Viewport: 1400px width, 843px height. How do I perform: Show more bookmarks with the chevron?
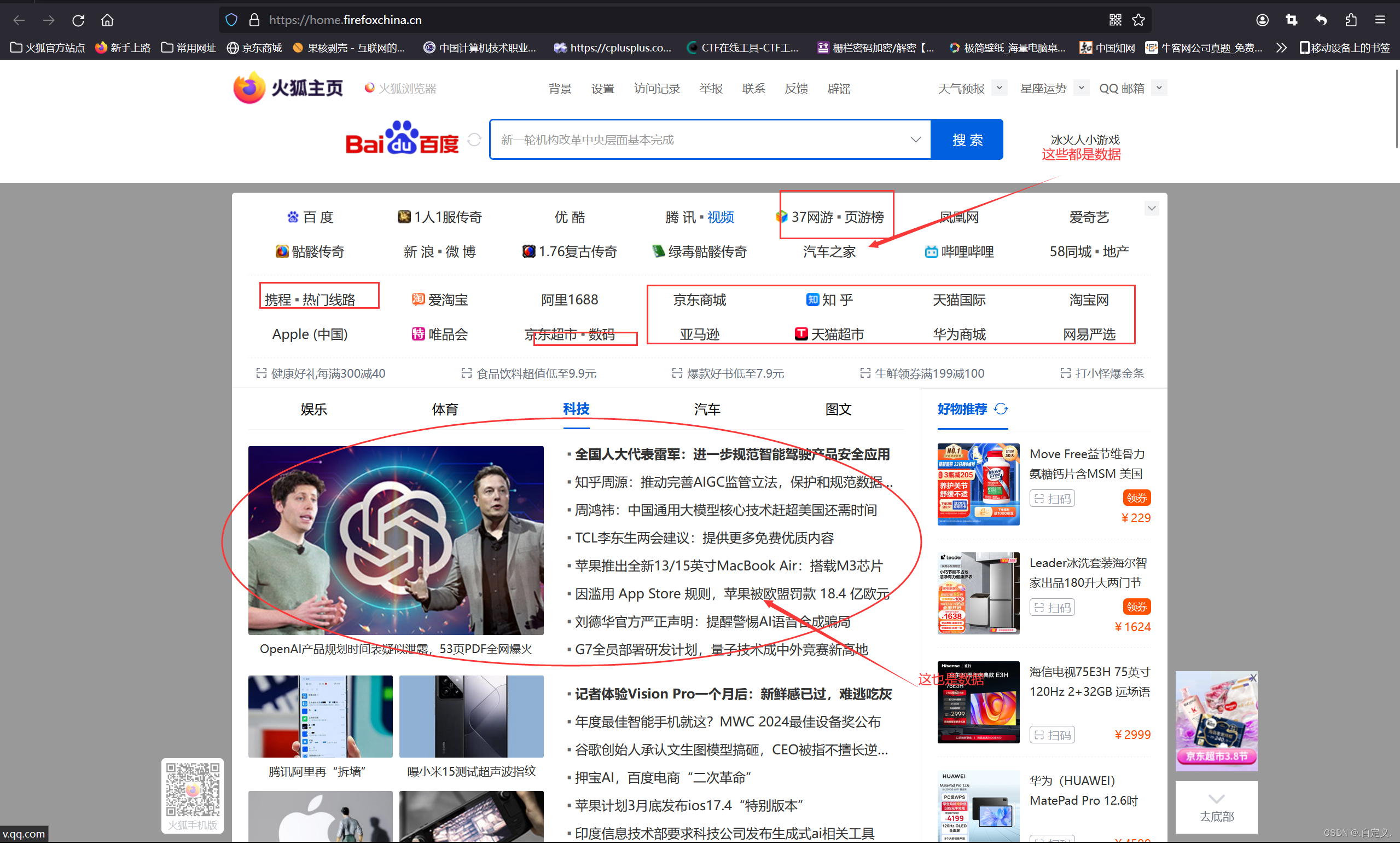(x=1281, y=48)
